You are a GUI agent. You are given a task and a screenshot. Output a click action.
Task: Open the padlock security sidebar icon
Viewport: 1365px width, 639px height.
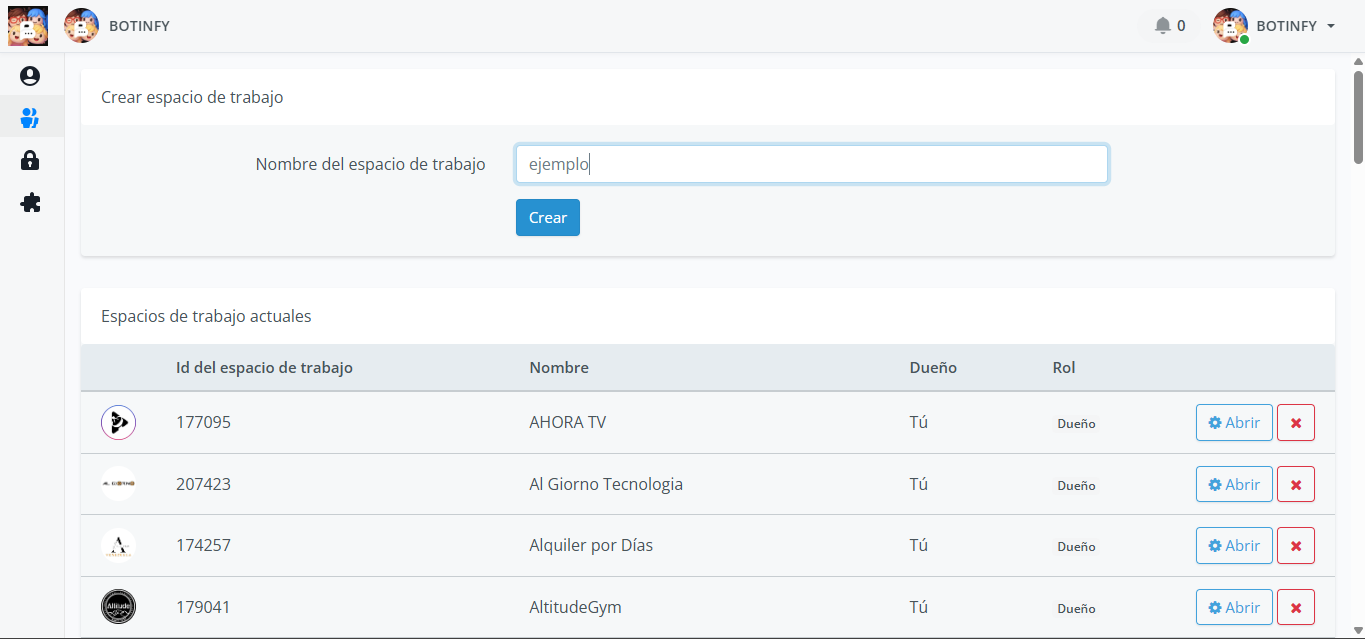click(30, 160)
